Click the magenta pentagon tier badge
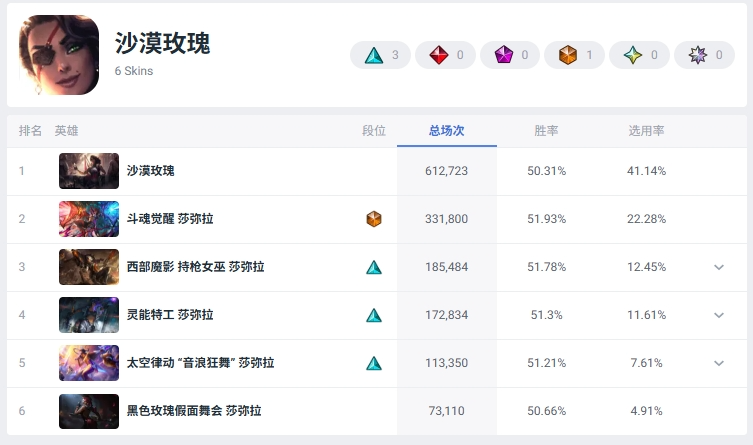 click(x=510, y=55)
